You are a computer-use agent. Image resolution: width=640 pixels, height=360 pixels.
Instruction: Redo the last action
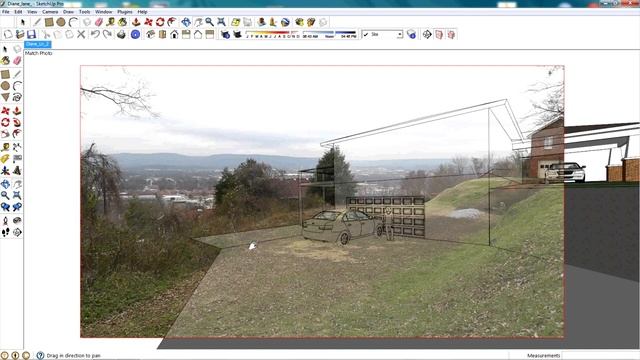(107, 34)
